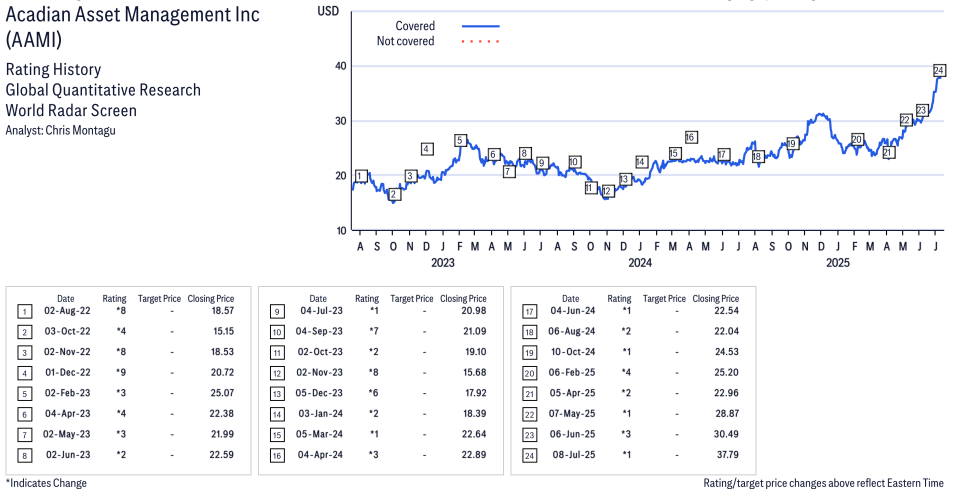Click the *Indicates Change footnote
This screenshot has width=955, height=489.
tap(46, 482)
